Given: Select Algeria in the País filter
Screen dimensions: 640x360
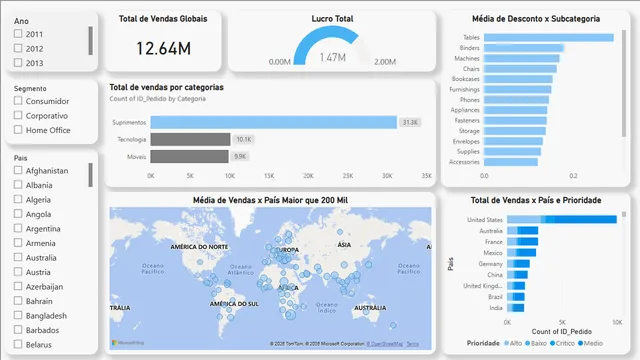Looking at the screenshot, I should [x=18, y=199].
